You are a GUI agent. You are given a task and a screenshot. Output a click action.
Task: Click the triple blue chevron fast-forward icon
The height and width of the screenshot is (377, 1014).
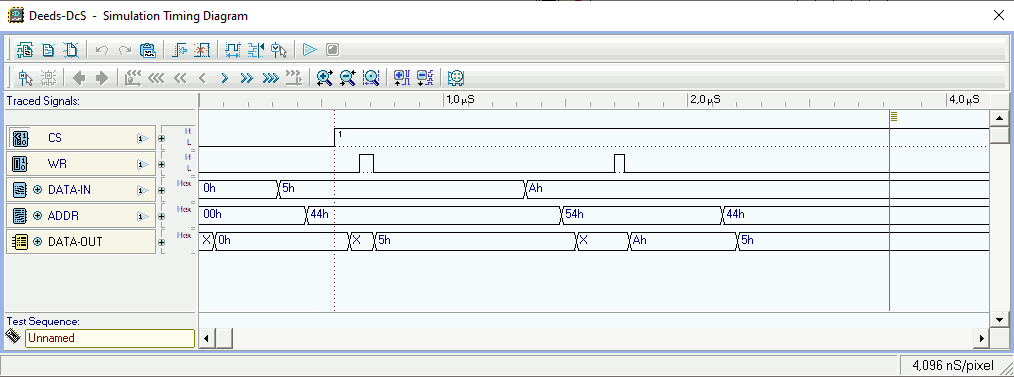pyautogui.click(x=270, y=78)
